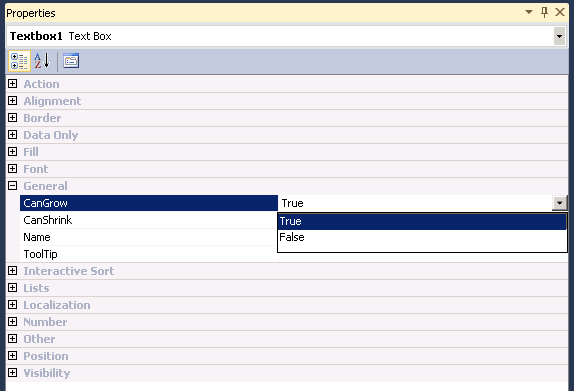Click the CanGrow value dropdown arrow
Screen dimensions: 574x391
click(x=559, y=203)
